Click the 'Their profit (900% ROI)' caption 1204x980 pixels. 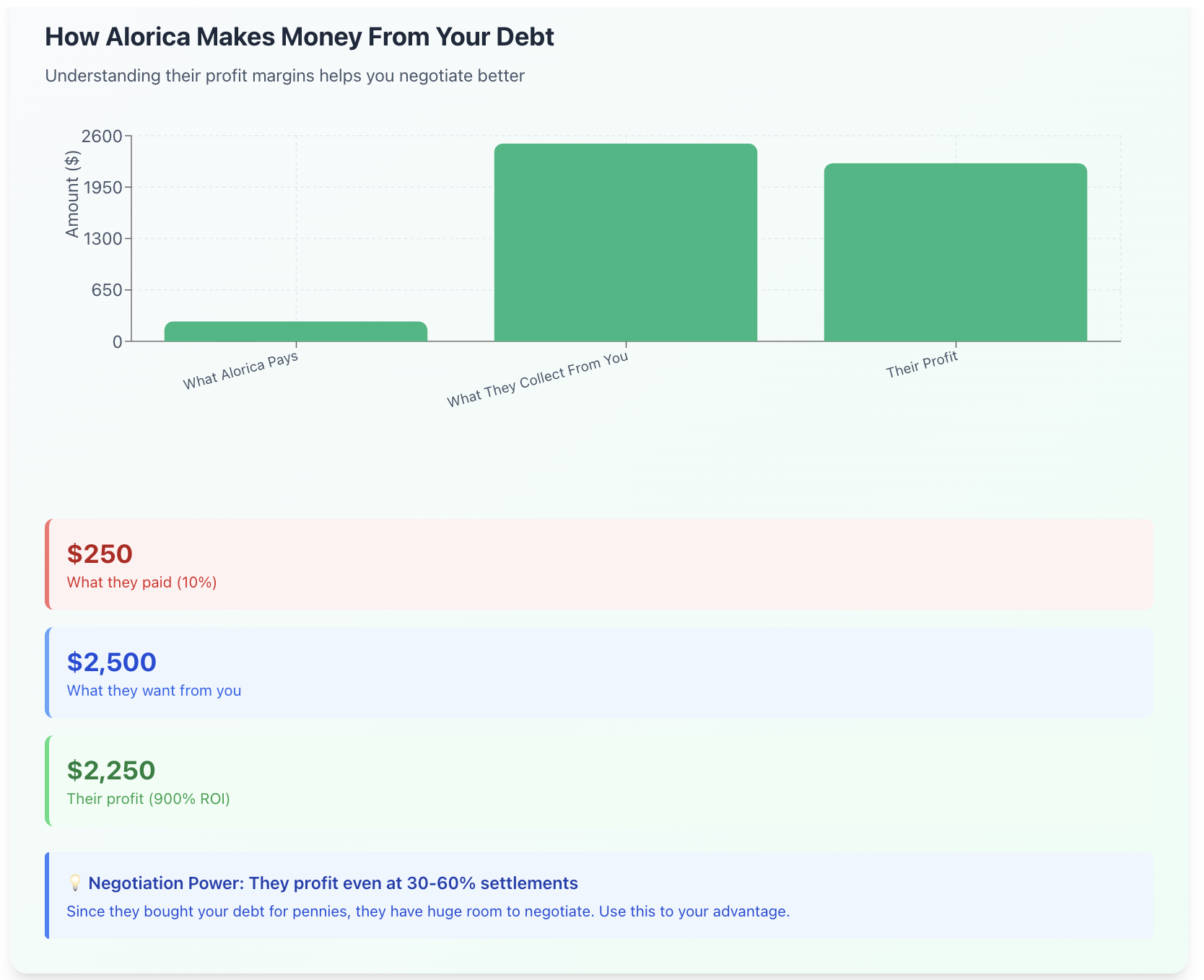pos(149,799)
